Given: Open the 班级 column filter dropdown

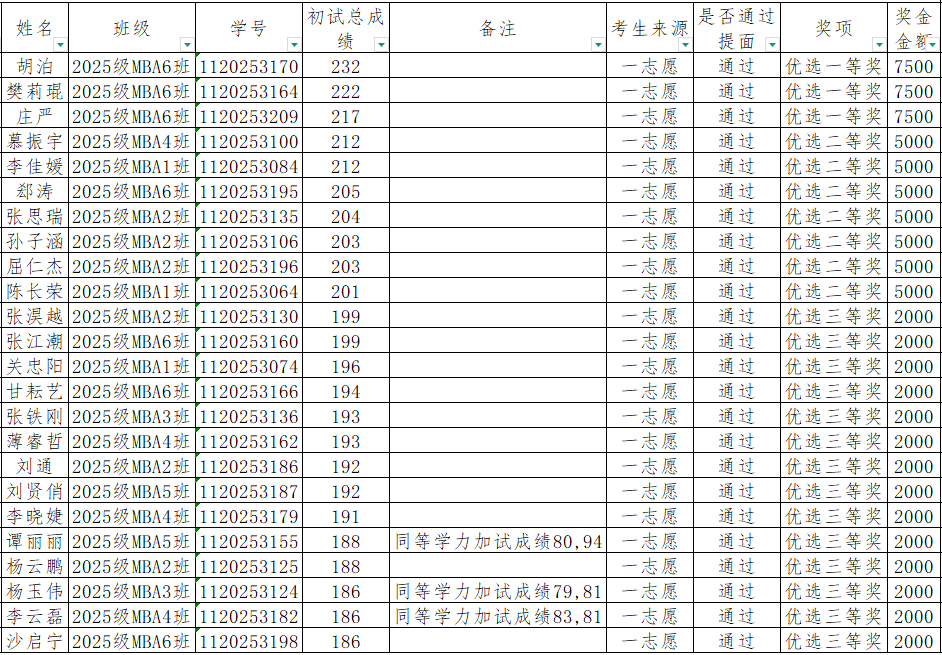Looking at the screenshot, I should point(187,45).
